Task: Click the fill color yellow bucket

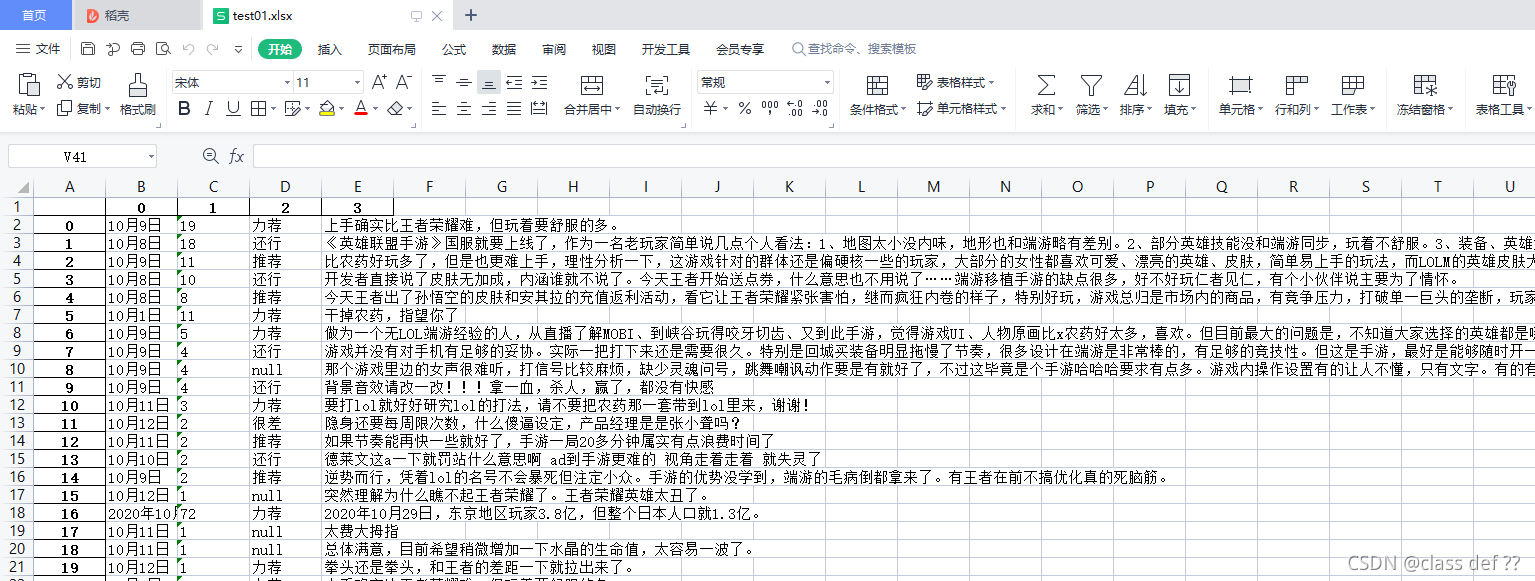Action: [326, 108]
